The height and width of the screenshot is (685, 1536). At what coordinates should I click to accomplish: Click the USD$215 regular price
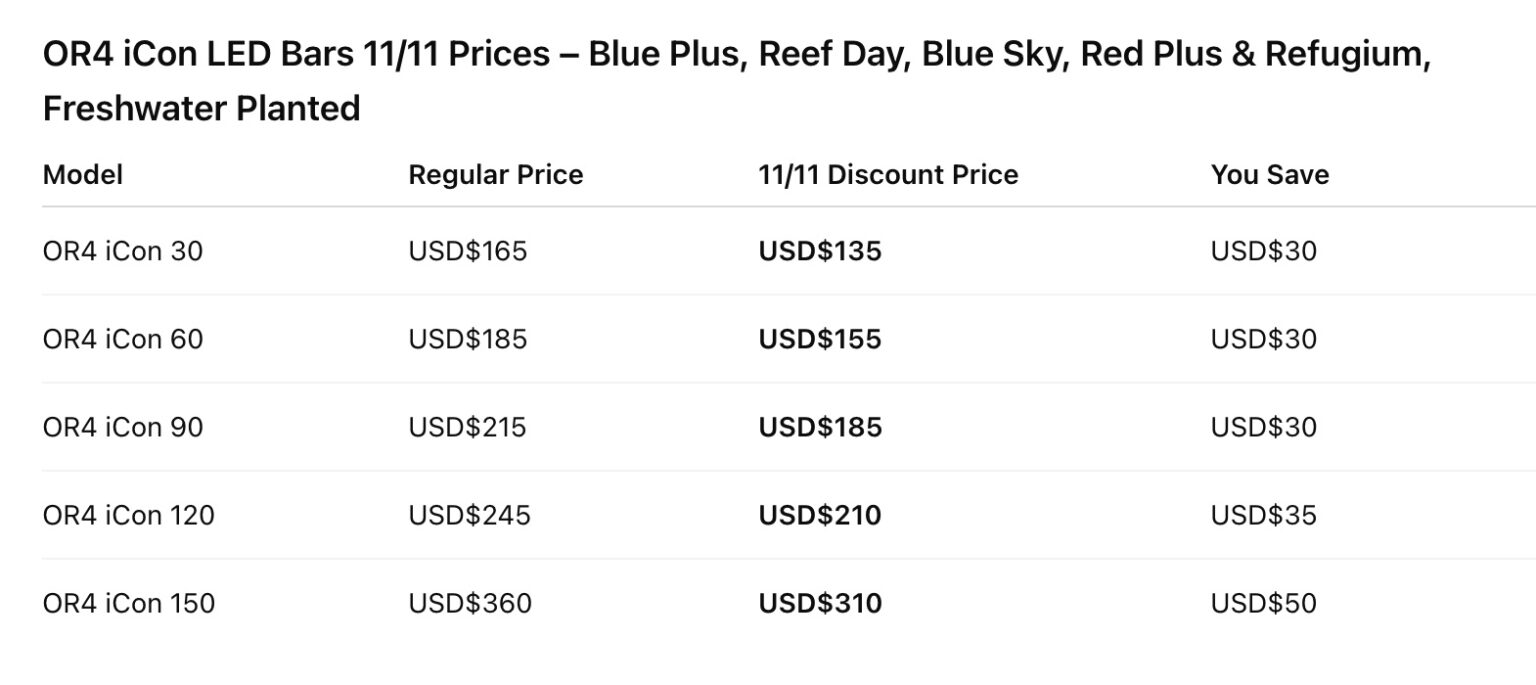click(467, 427)
